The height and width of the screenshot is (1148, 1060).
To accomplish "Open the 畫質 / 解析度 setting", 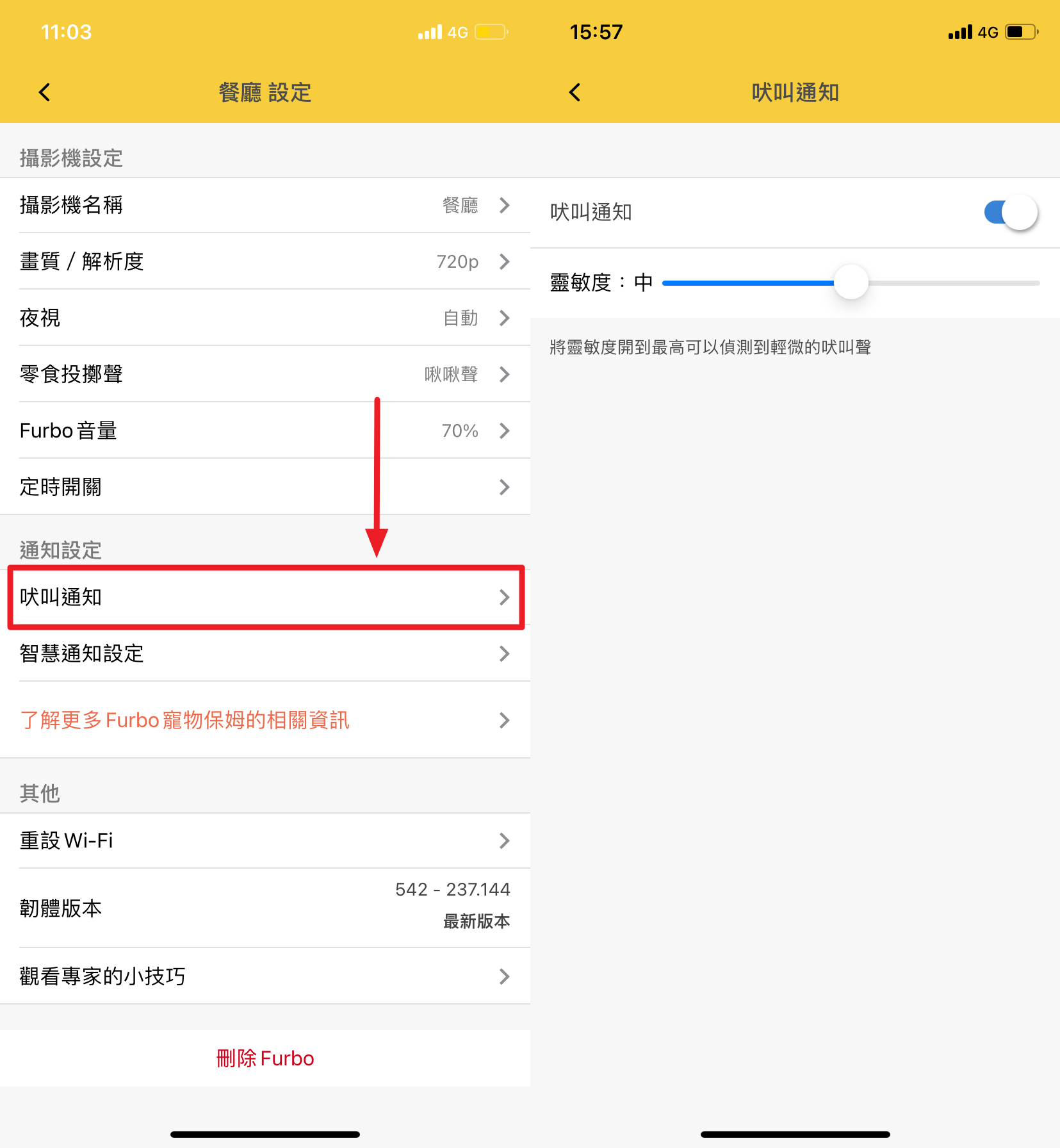I will tap(265, 261).
